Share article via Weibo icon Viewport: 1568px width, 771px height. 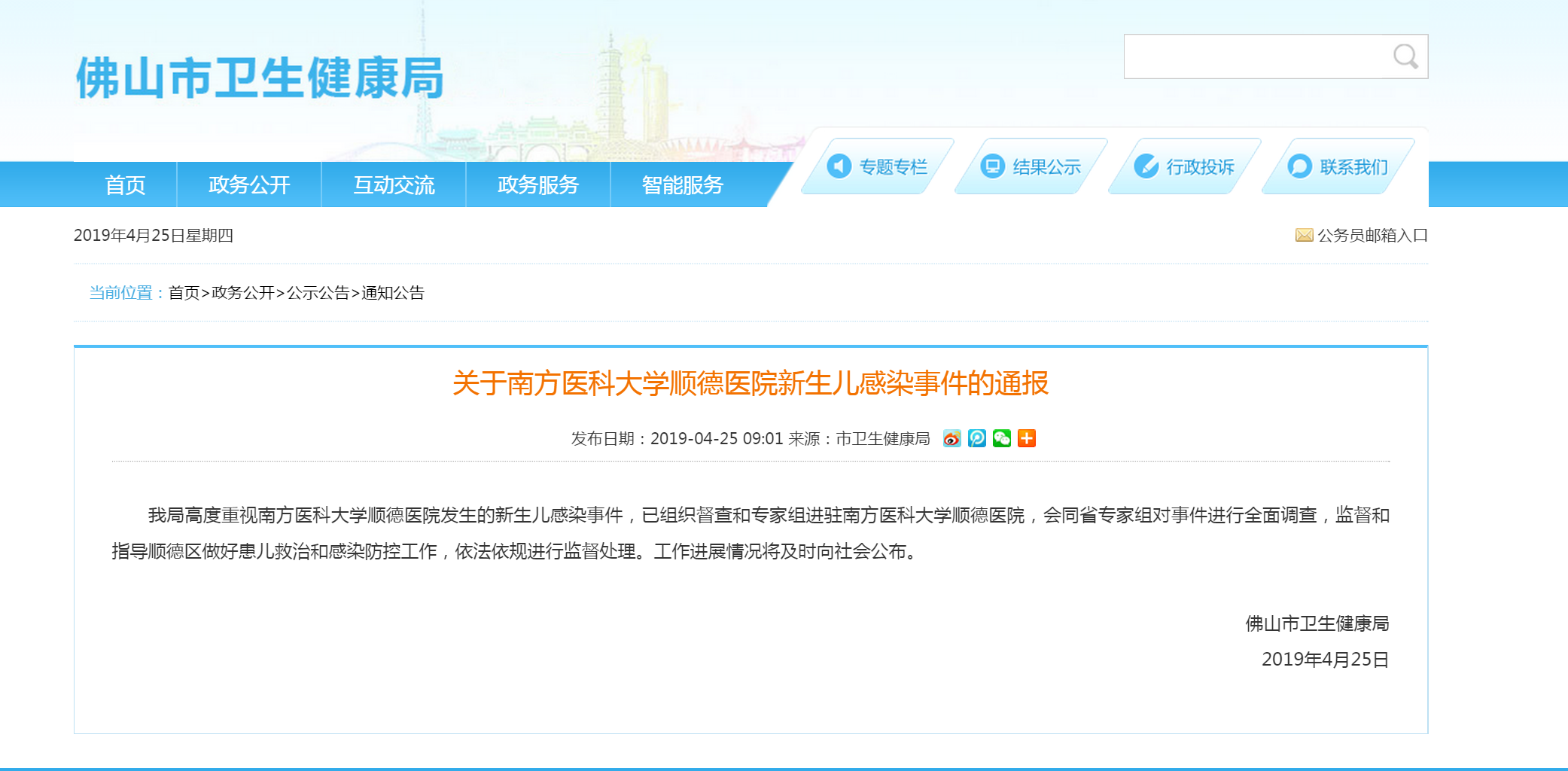coord(951,438)
